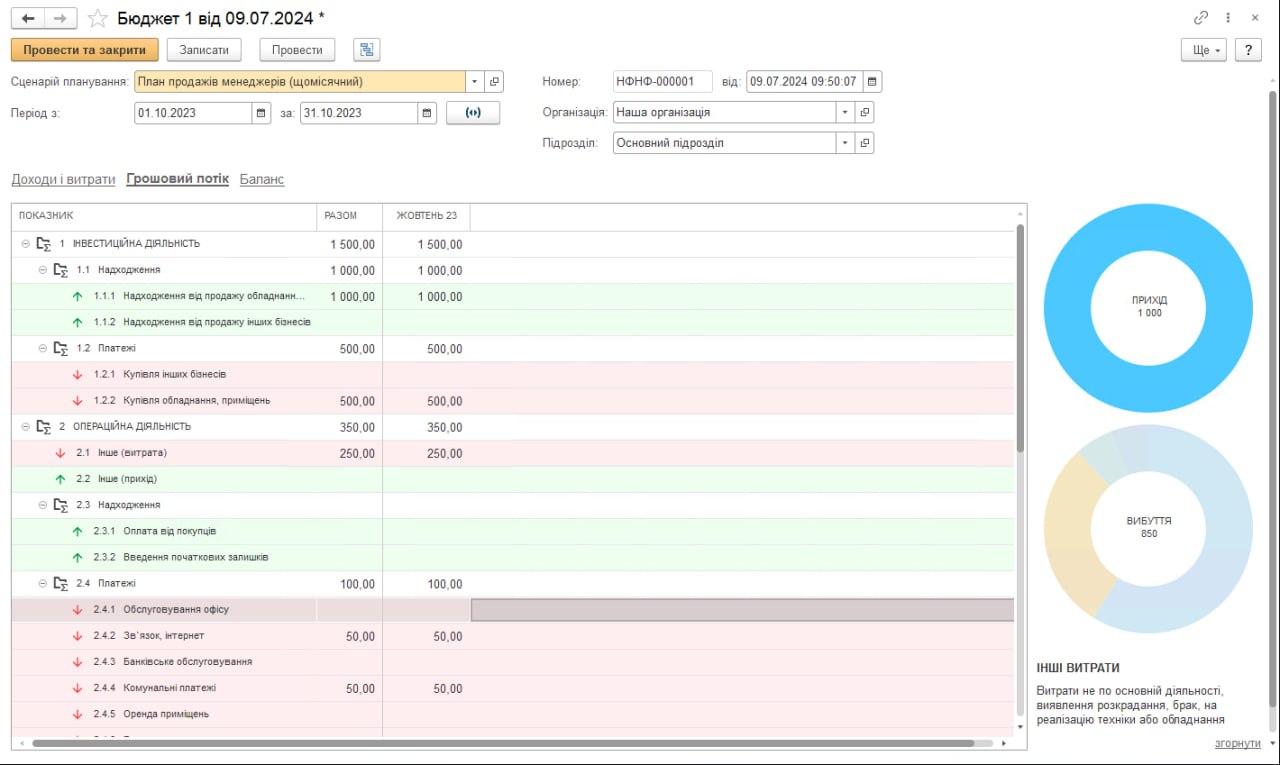Click green arrow of Інше (прихід) row
This screenshot has height=765, width=1280.
[60, 479]
